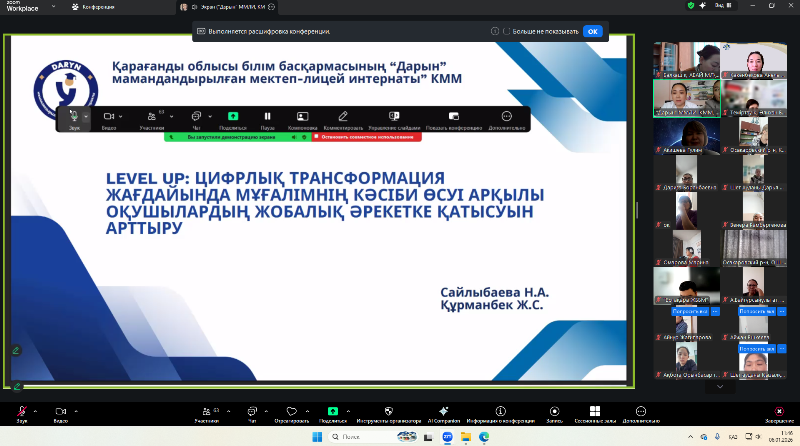Click green Поделиться icon in floating toolbar
The height and width of the screenshot is (446, 800).
[x=233, y=116]
